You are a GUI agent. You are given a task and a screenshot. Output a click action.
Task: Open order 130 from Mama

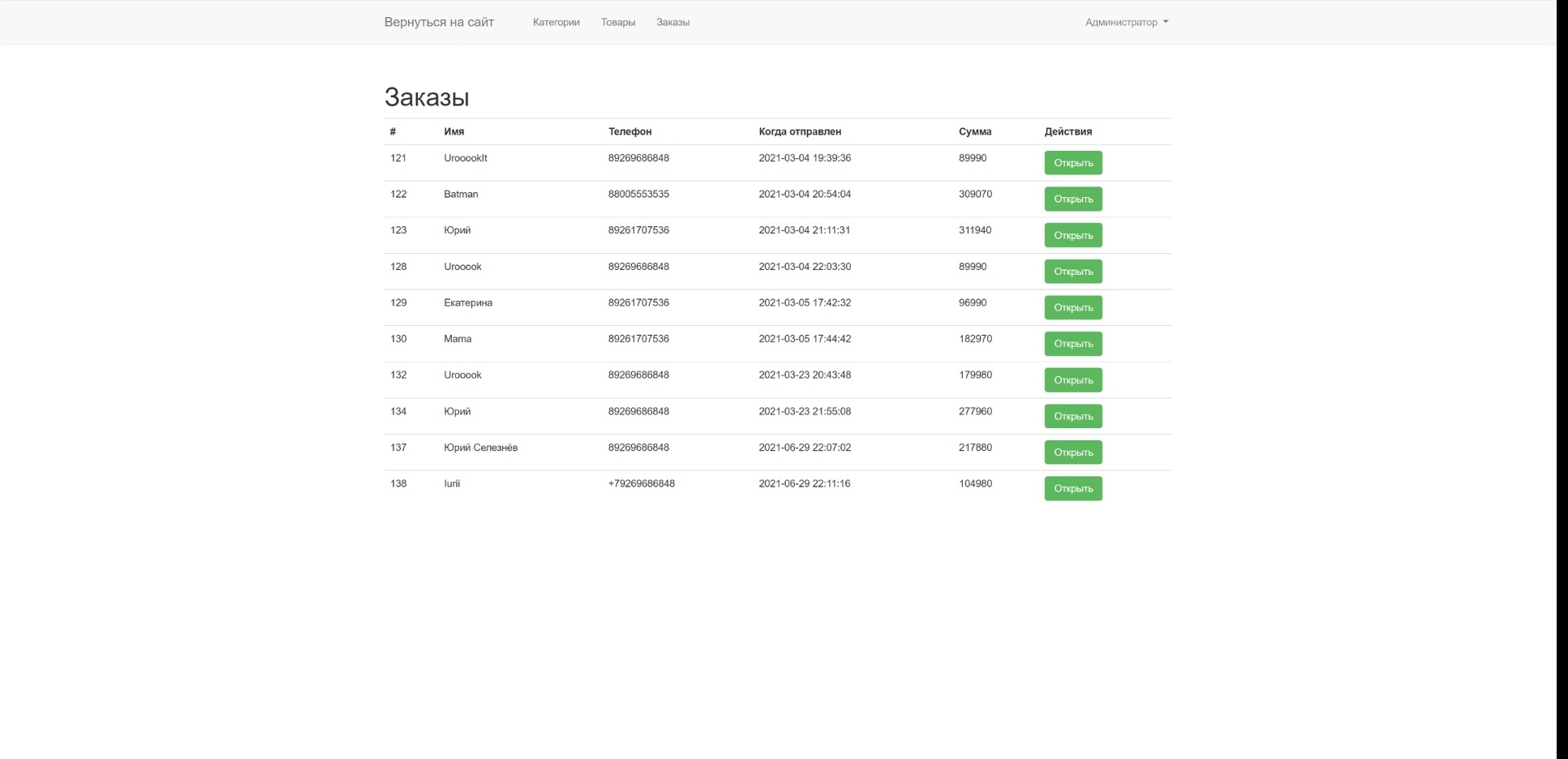(1073, 344)
